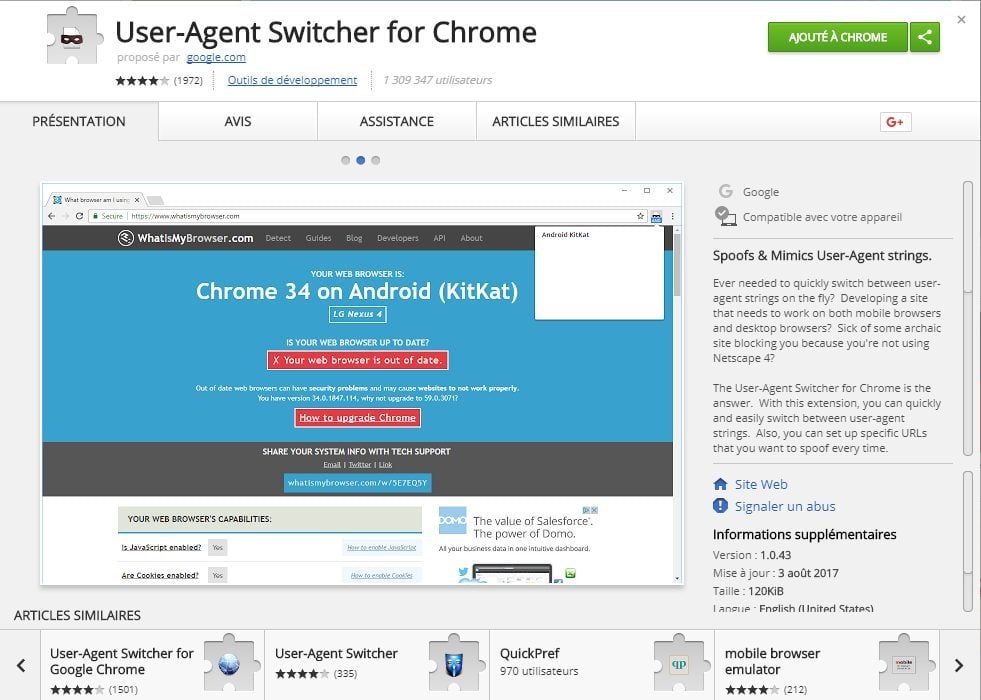Viewport: 981px width, 700px height.
Task: Select the third screenshot carousel dot
Action: pyautogui.click(x=375, y=160)
